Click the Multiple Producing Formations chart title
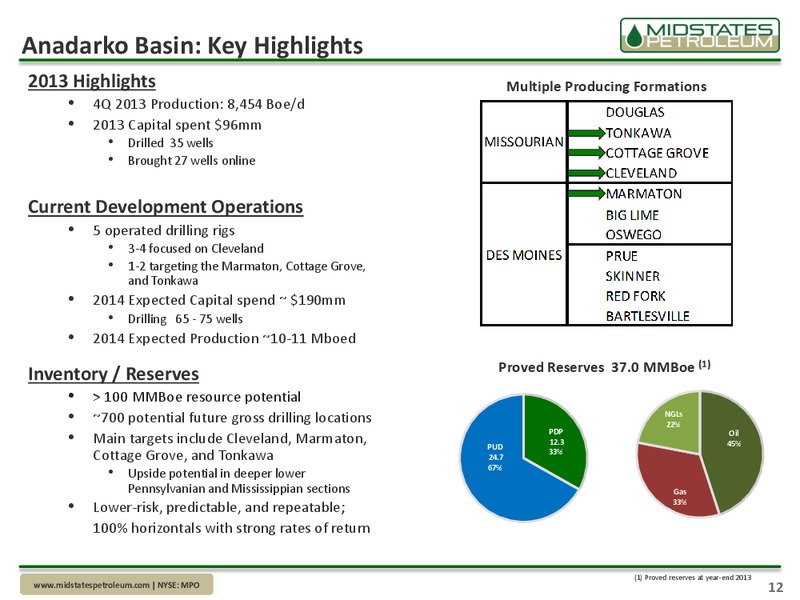 [x=606, y=87]
